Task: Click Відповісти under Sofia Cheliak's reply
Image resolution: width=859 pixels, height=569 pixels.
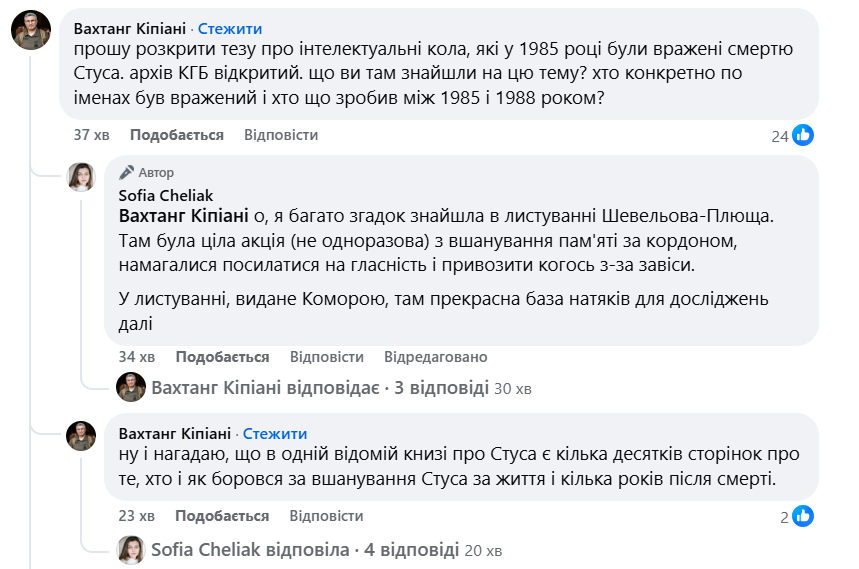Action: pos(327,357)
